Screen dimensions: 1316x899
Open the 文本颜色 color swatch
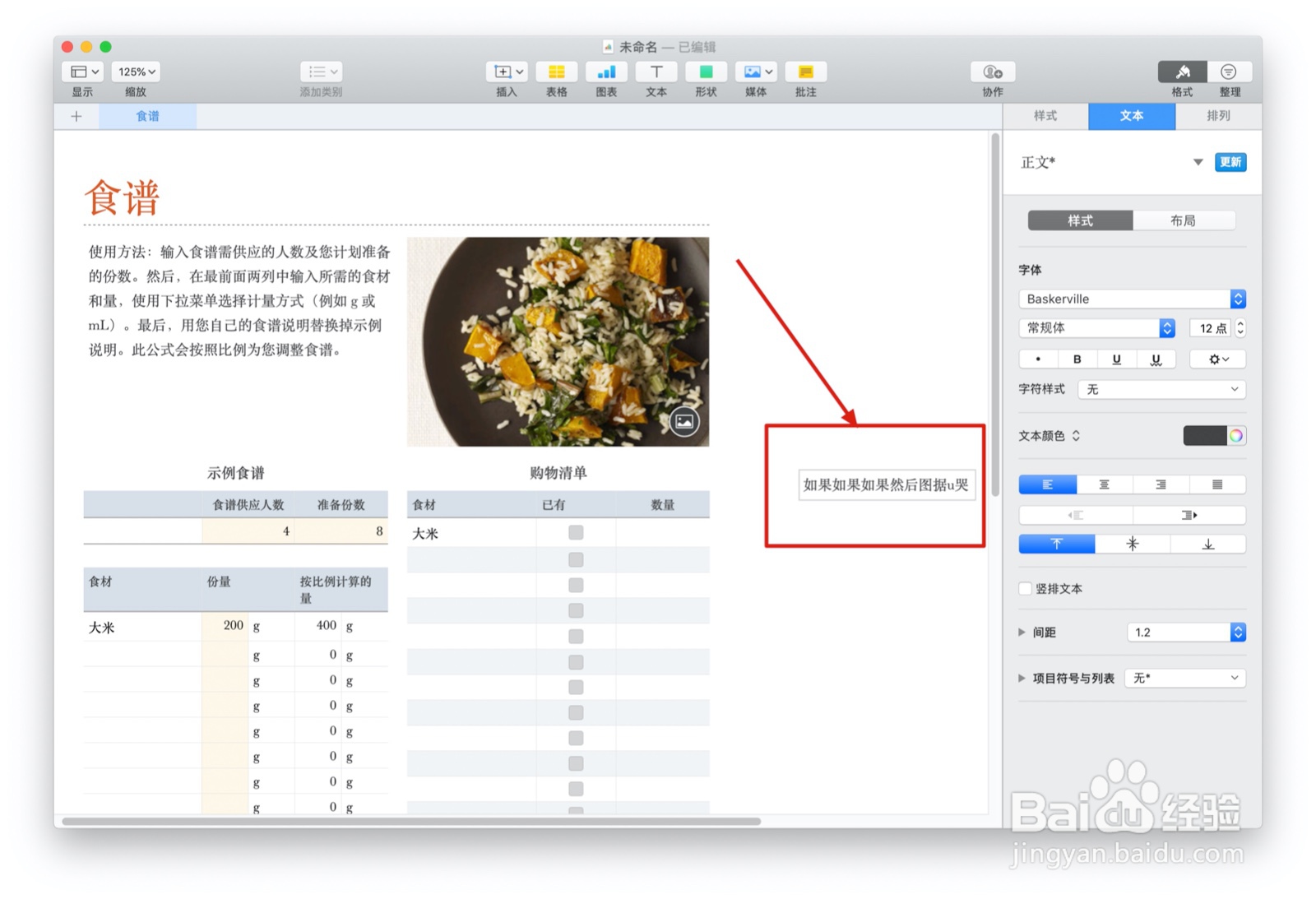pyautogui.click(x=1207, y=436)
